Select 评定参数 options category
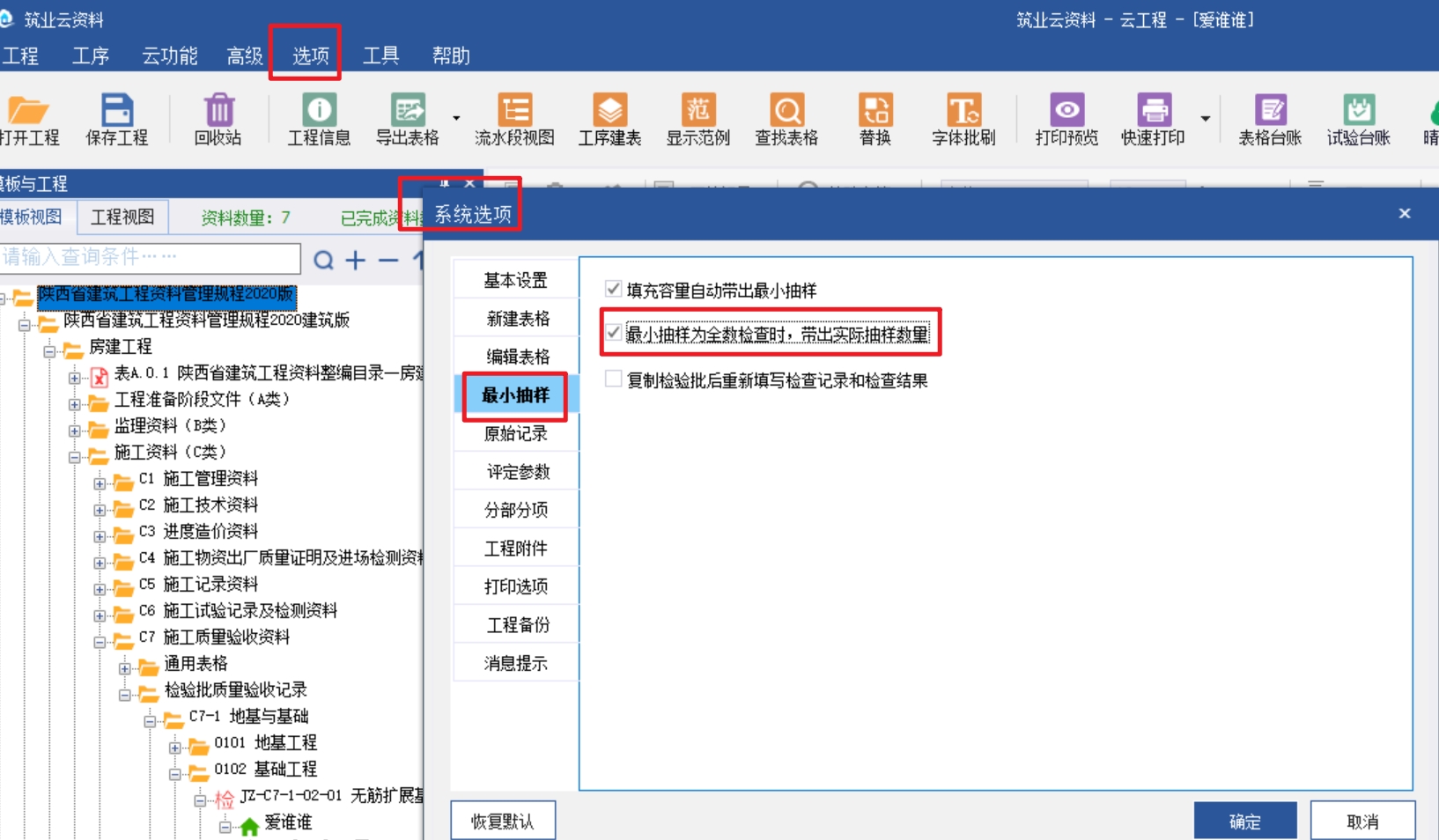The image size is (1439, 840). click(516, 471)
